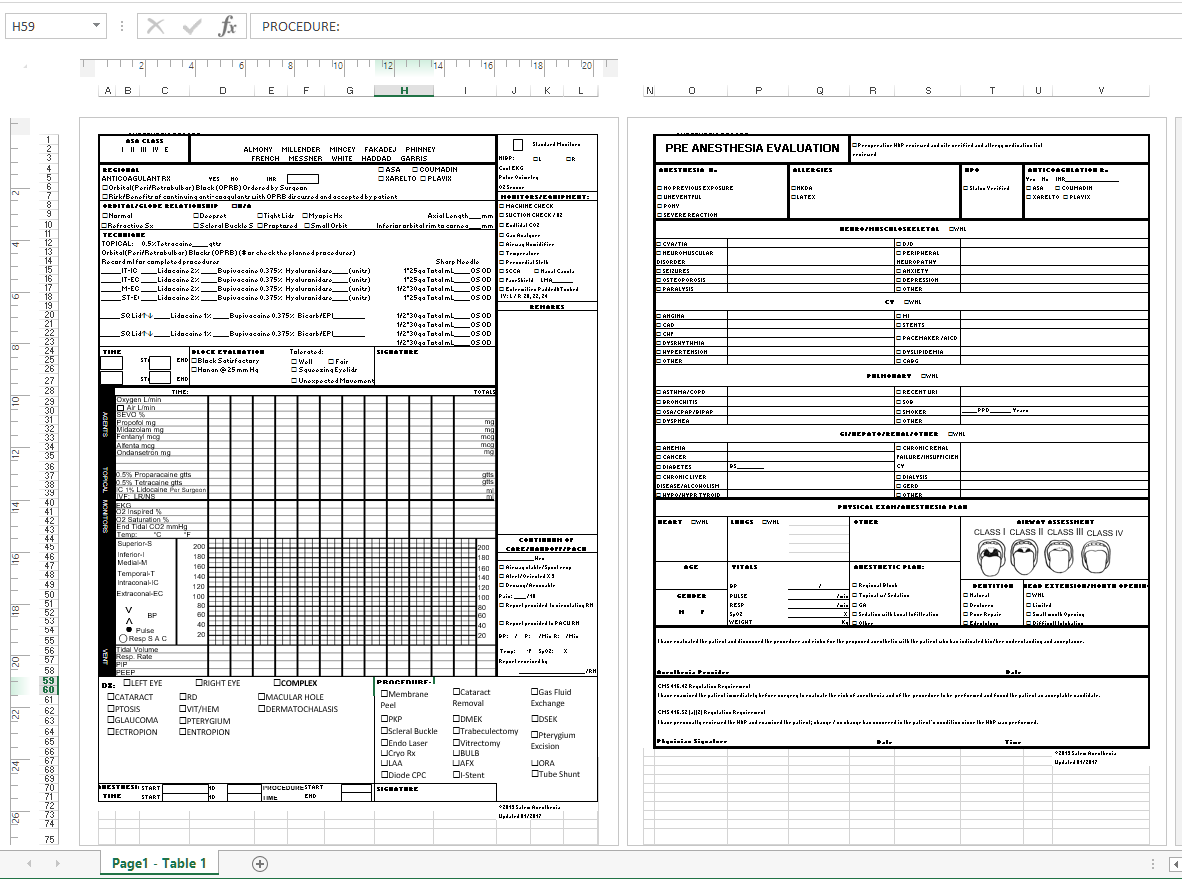Check the Diode CPC procedure box
The height and width of the screenshot is (879, 1182).
(384, 774)
